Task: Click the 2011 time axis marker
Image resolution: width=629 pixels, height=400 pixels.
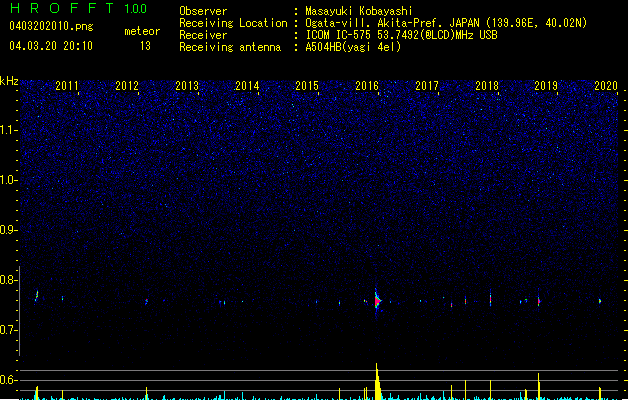Action: coord(67,86)
